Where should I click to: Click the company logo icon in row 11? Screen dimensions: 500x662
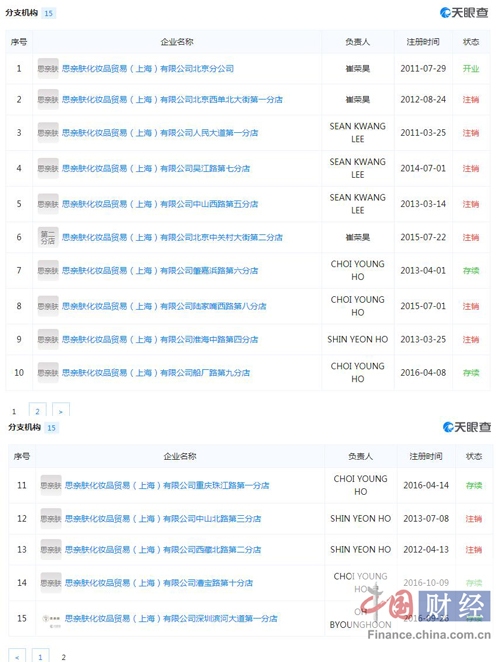pos(51,485)
